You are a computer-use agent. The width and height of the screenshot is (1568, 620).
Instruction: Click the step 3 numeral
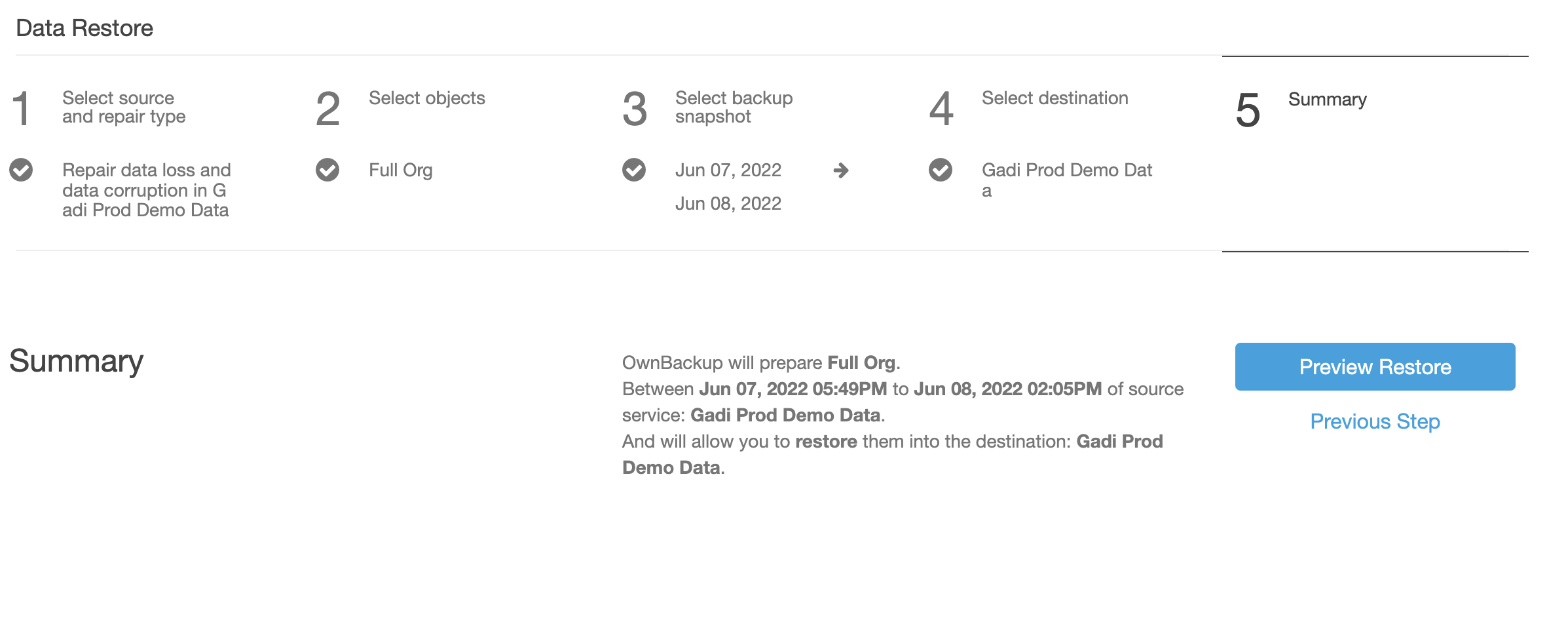pyautogui.click(x=637, y=109)
